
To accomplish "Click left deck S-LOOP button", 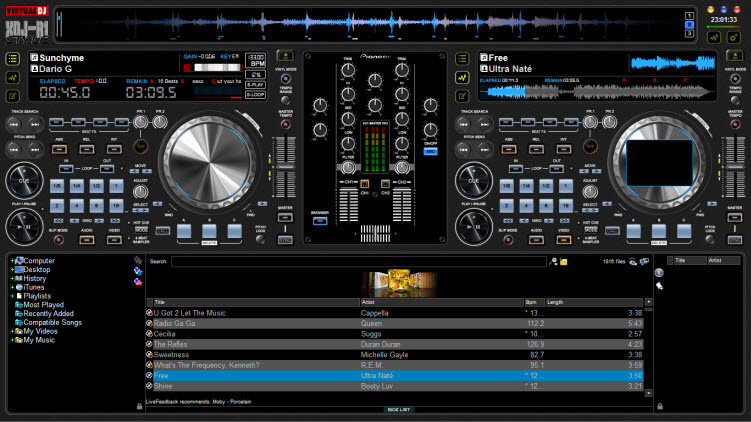I will click(x=255, y=95).
